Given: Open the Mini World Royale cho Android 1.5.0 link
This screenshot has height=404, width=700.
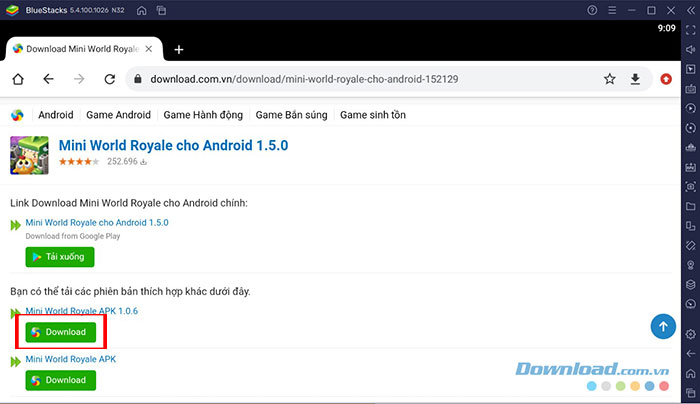Looking at the screenshot, I should click(97, 222).
